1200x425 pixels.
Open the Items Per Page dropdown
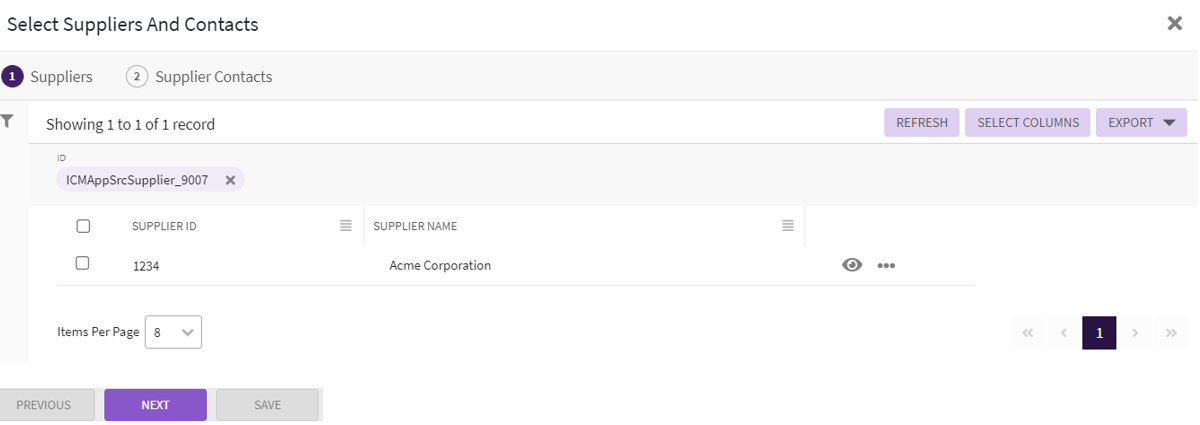pos(174,332)
